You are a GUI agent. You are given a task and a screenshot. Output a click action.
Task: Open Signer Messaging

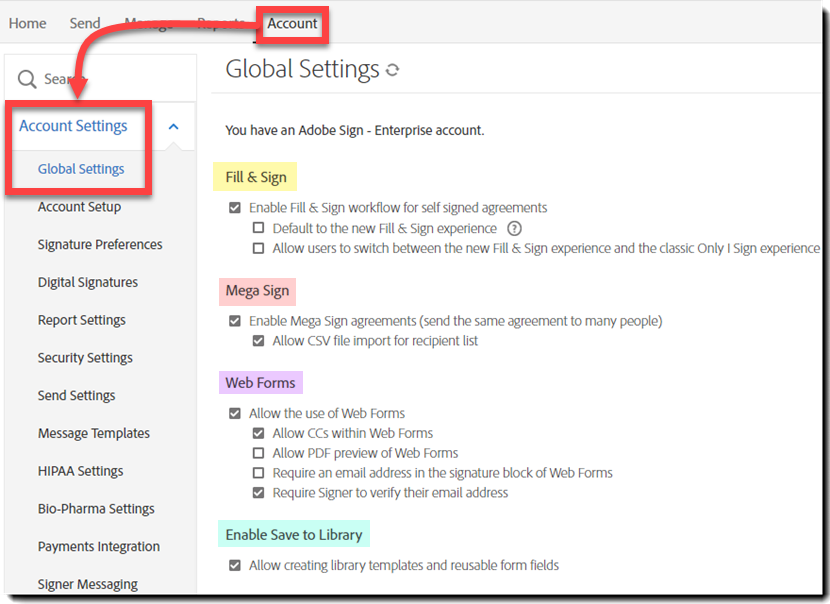click(x=88, y=584)
